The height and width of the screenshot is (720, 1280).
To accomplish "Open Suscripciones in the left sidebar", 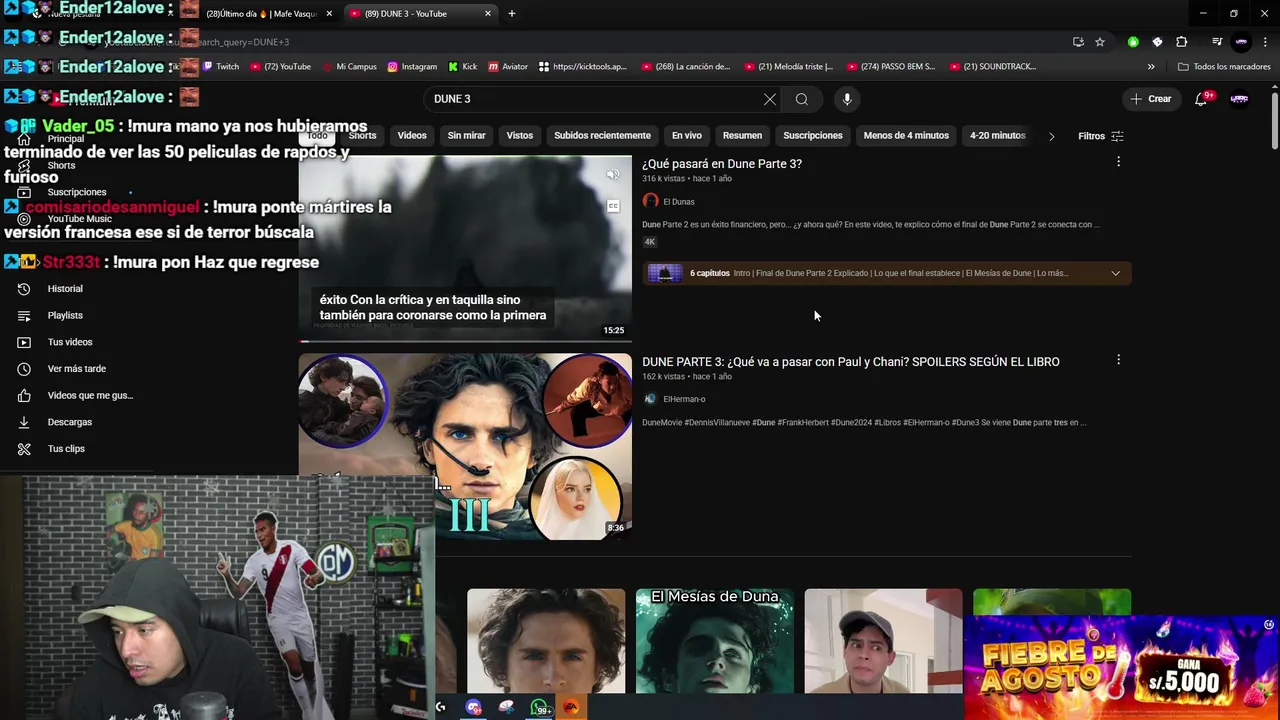I will [77, 192].
